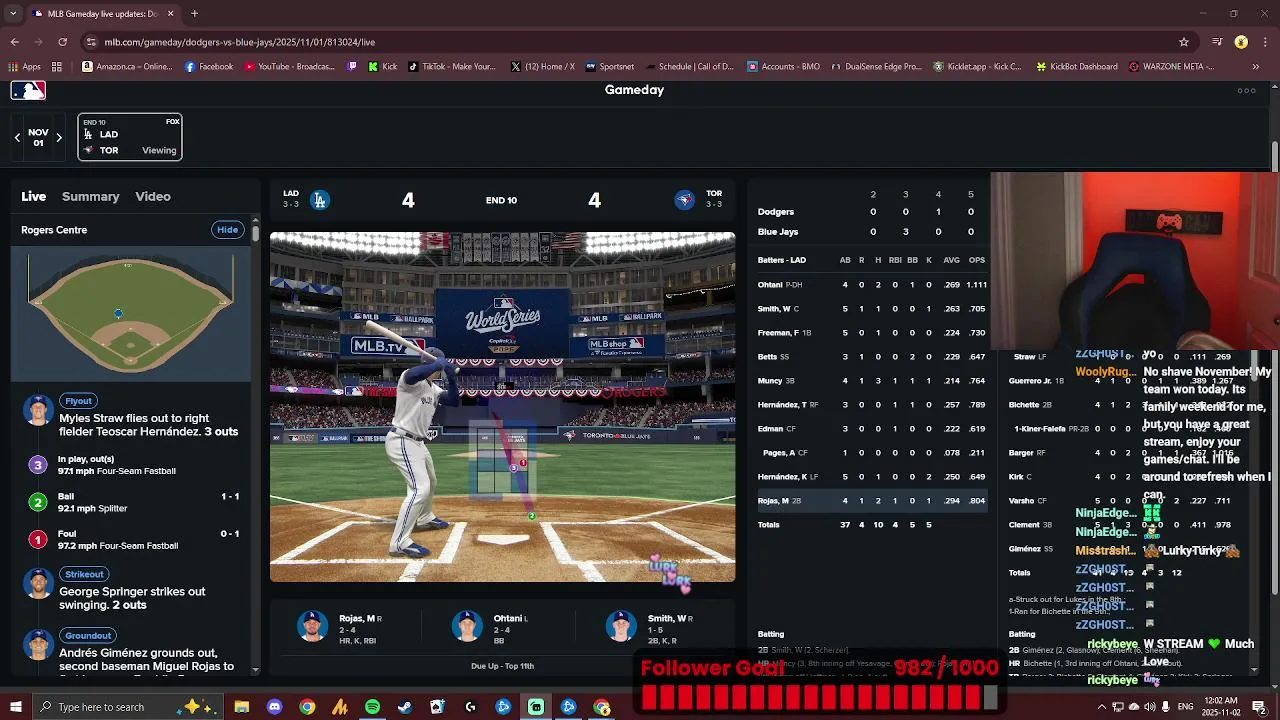Open the Kick bookmark
Image resolution: width=1280 pixels, height=720 pixels.
(x=383, y=67)
